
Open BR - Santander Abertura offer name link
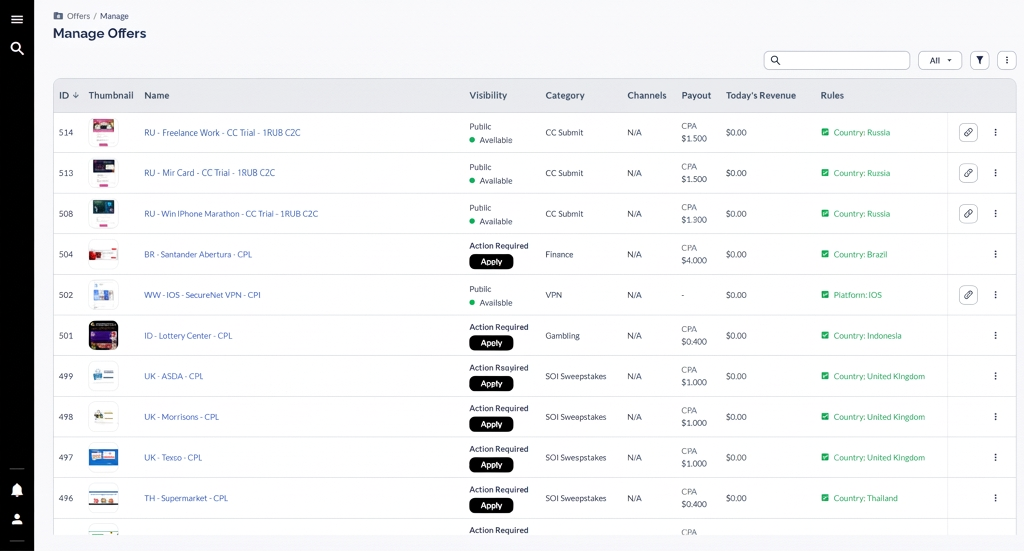tap(198, 254)
